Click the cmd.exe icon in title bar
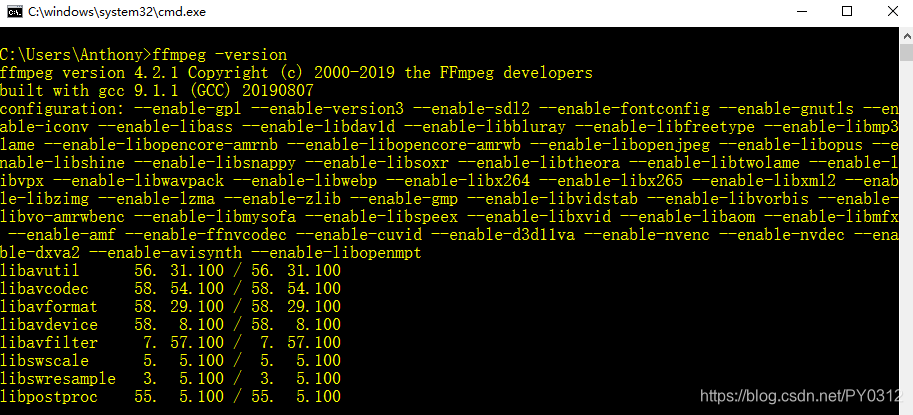The height and width of the screenshot is (415, 913). point(15,12)
